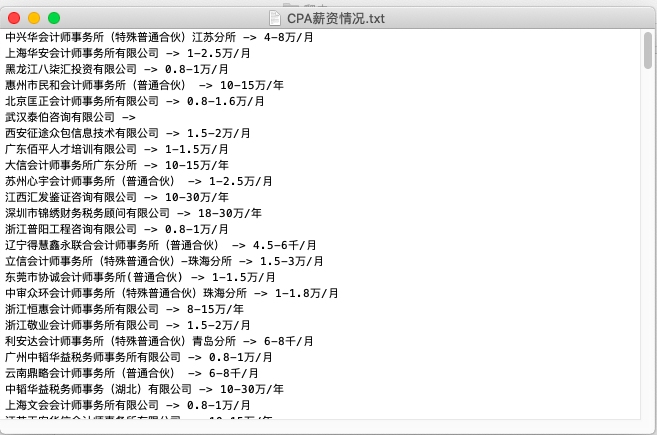Click the line 江西汇发鉴证咨询有限公司
This screenshot has width=657, height=435.
coord(117,197)
